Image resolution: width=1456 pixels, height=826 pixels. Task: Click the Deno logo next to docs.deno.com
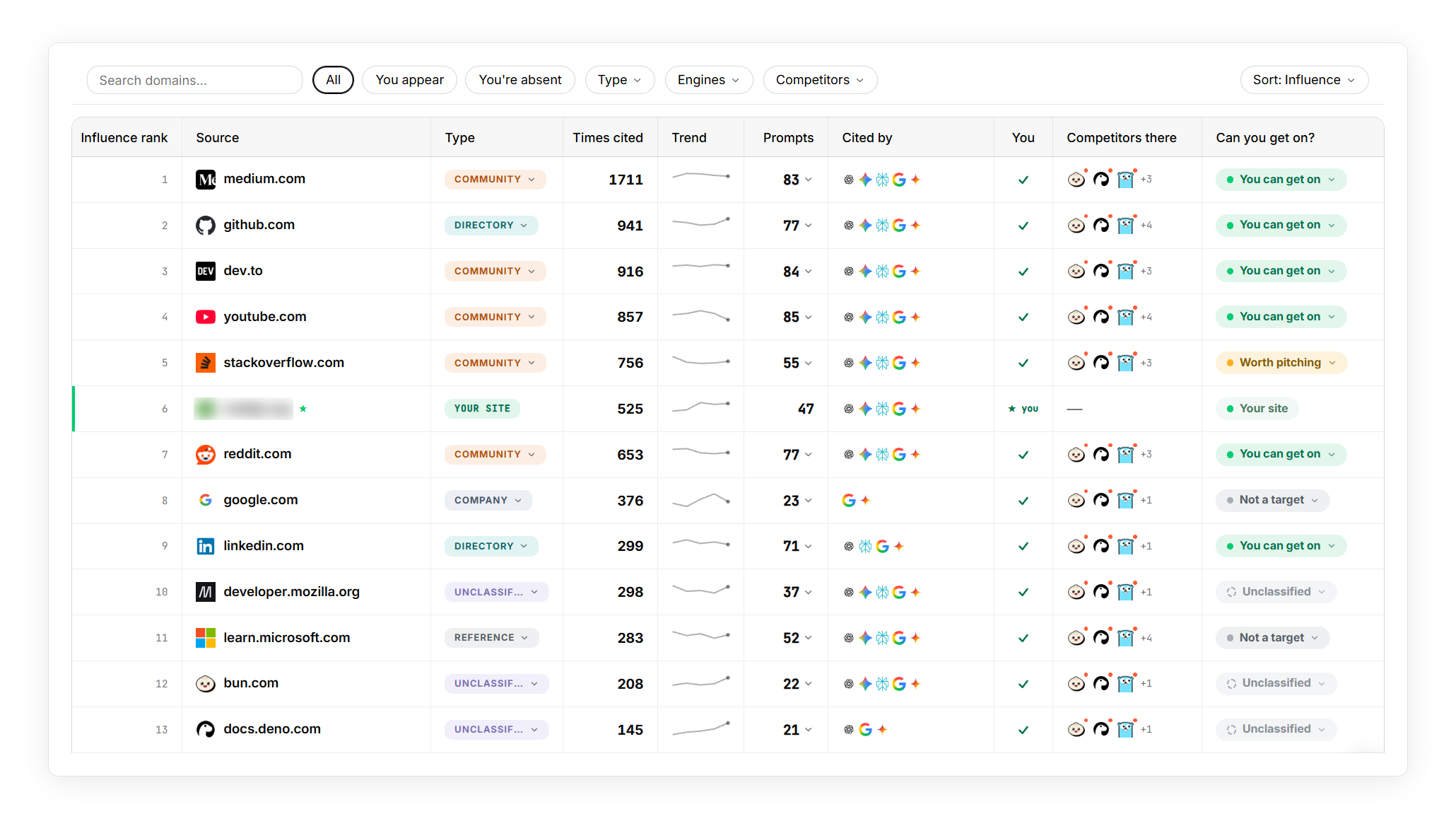pyautogui.click(x=205, y=729)
